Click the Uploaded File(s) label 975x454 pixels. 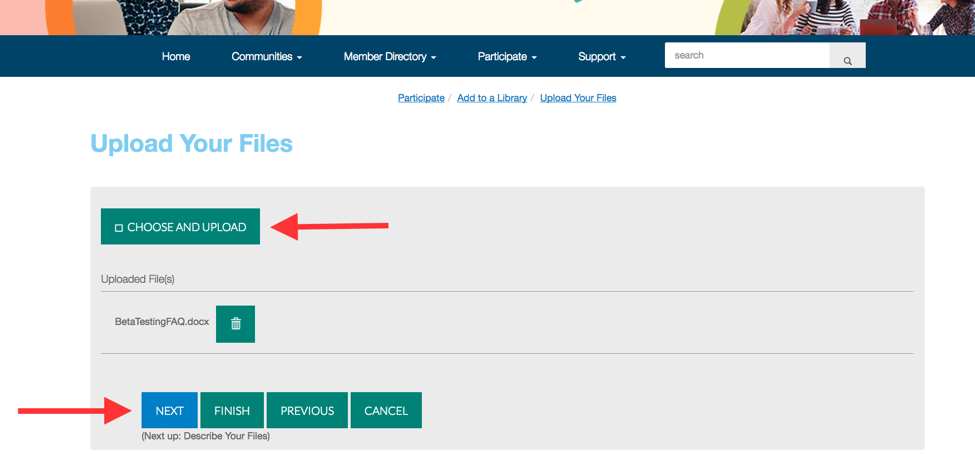coord(137,279)
